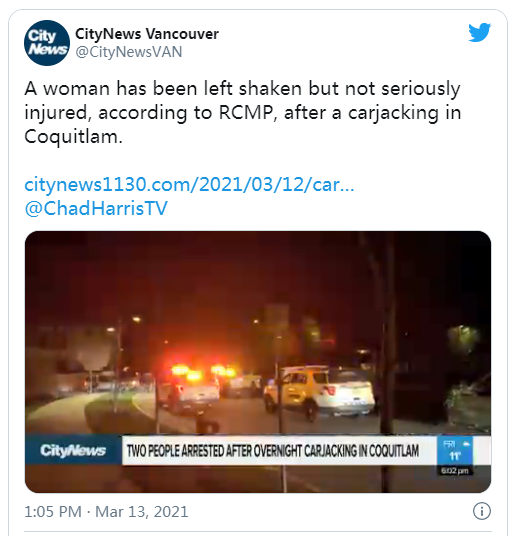Click the 6:02 pm clock overlay
512x536 pixels.
point(455,471)
